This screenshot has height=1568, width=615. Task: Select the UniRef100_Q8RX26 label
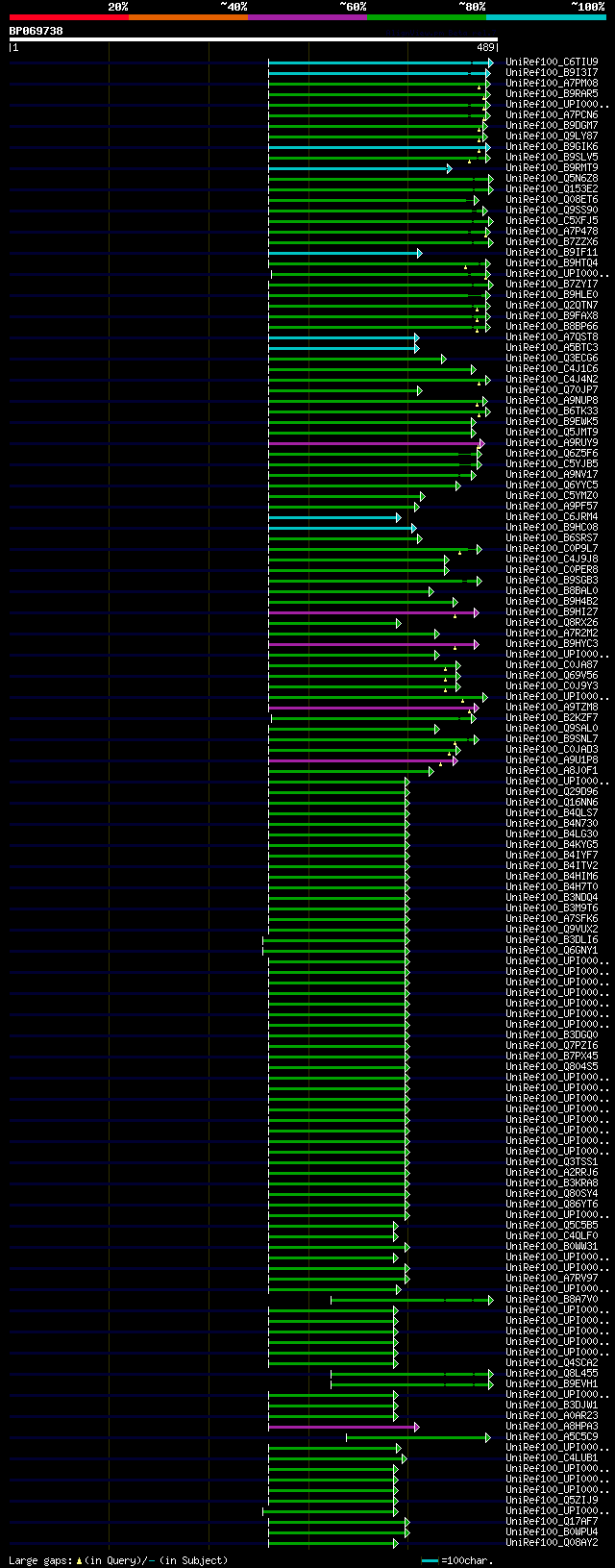pyautogui.click(x=552, y=623)
